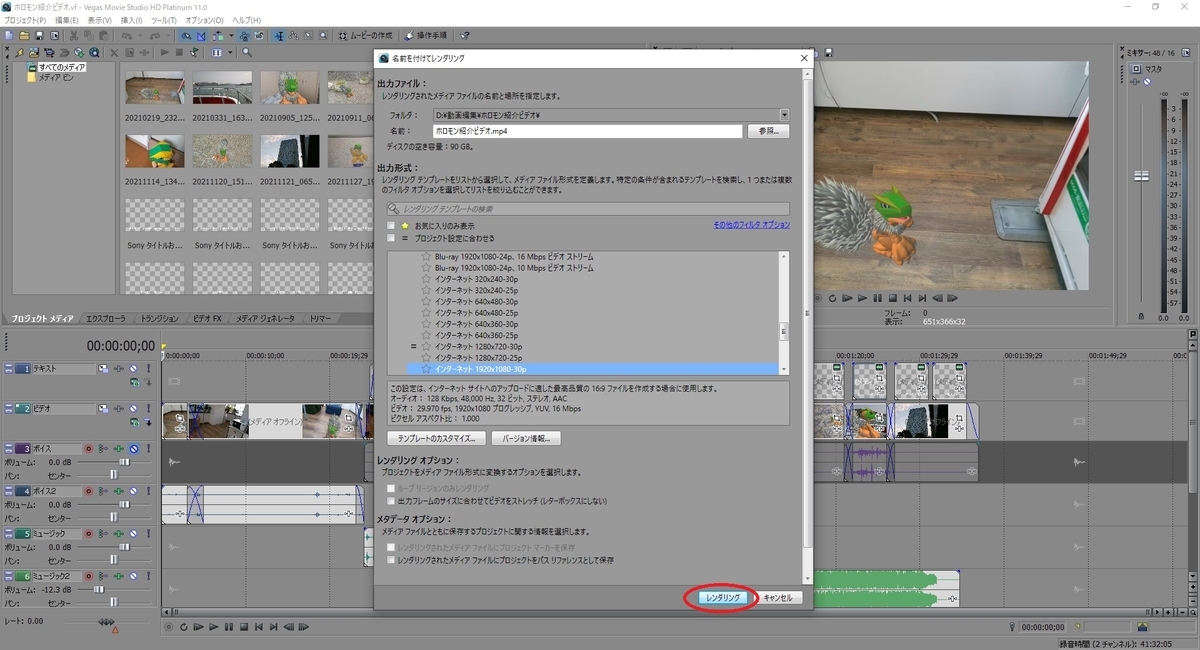Click the playback rate slider handle
Screen dimensions: 1200x650
coord(106,622)
